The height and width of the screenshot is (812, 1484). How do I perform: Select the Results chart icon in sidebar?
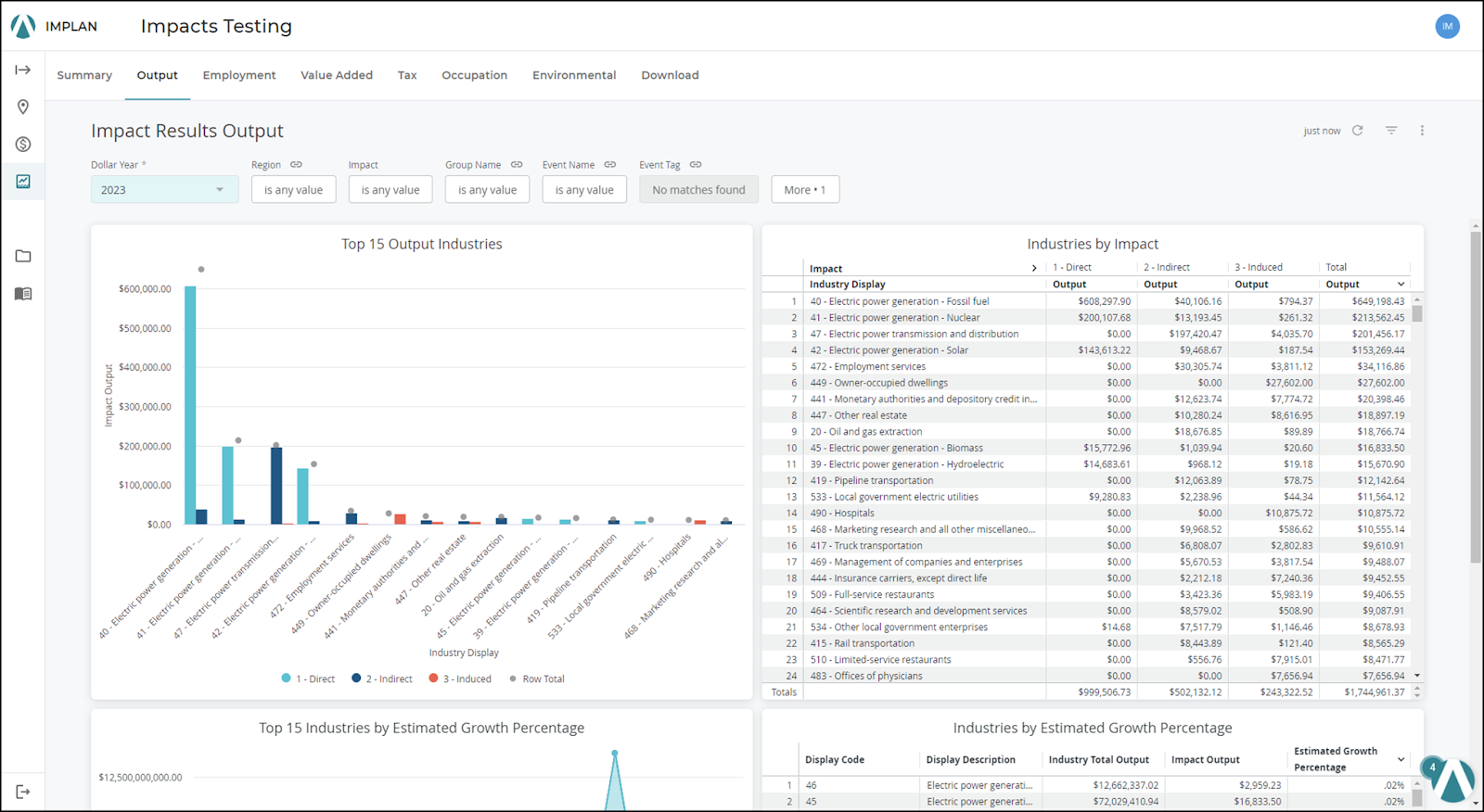pos(23,182)
